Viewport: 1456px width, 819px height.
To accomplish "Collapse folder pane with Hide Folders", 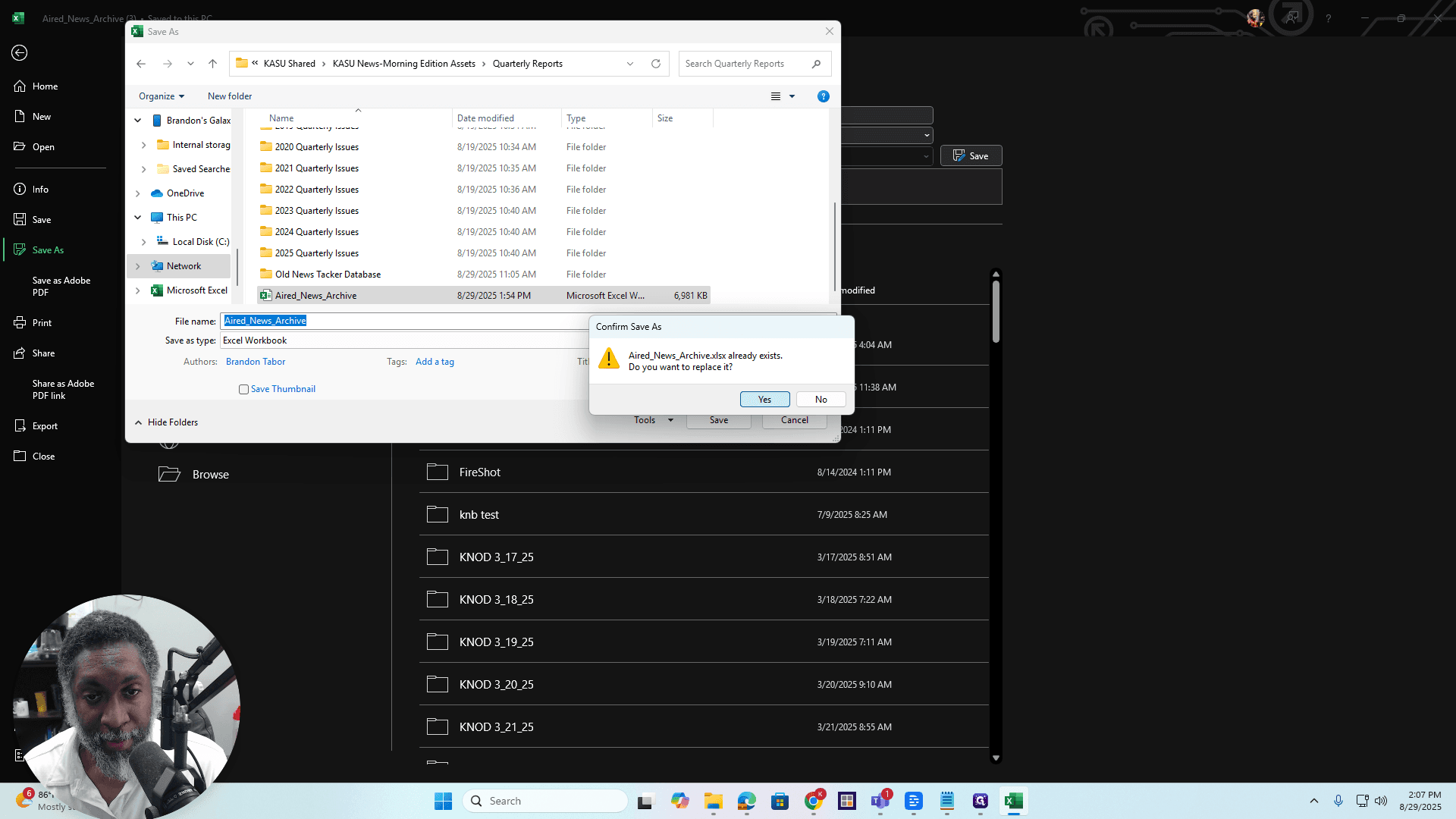I will click(166, 422).
